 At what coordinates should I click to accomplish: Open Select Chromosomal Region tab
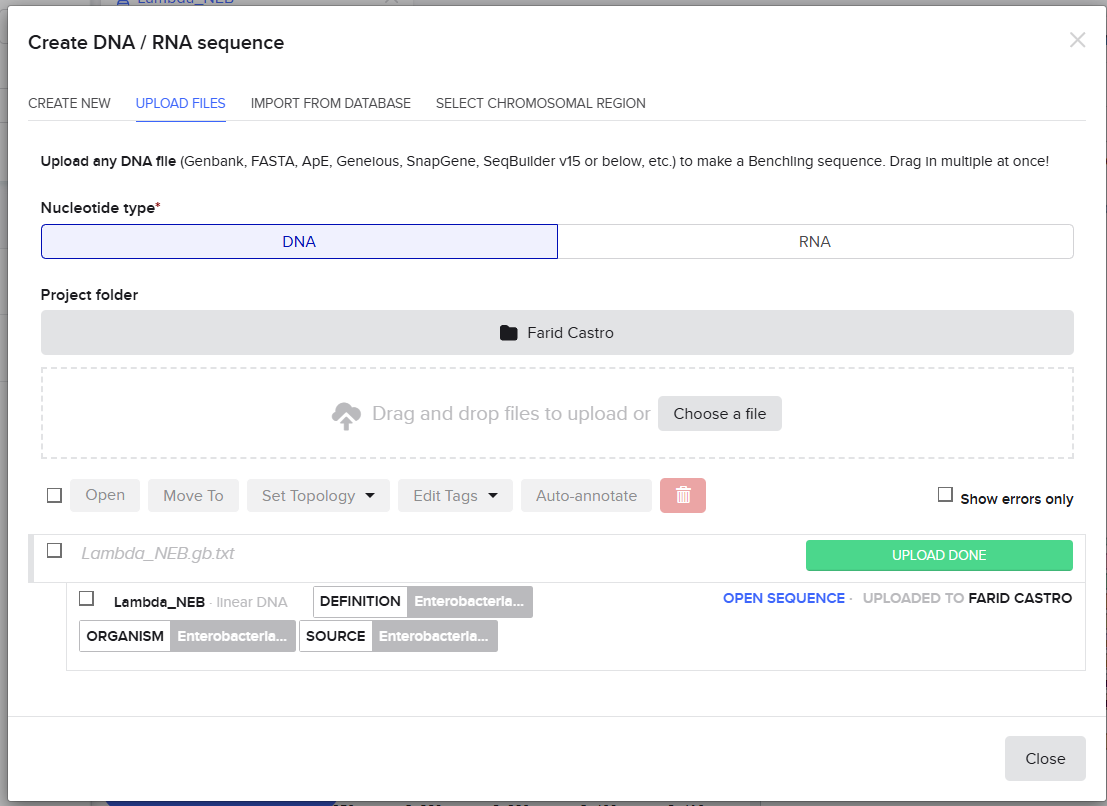coord(540,103)
